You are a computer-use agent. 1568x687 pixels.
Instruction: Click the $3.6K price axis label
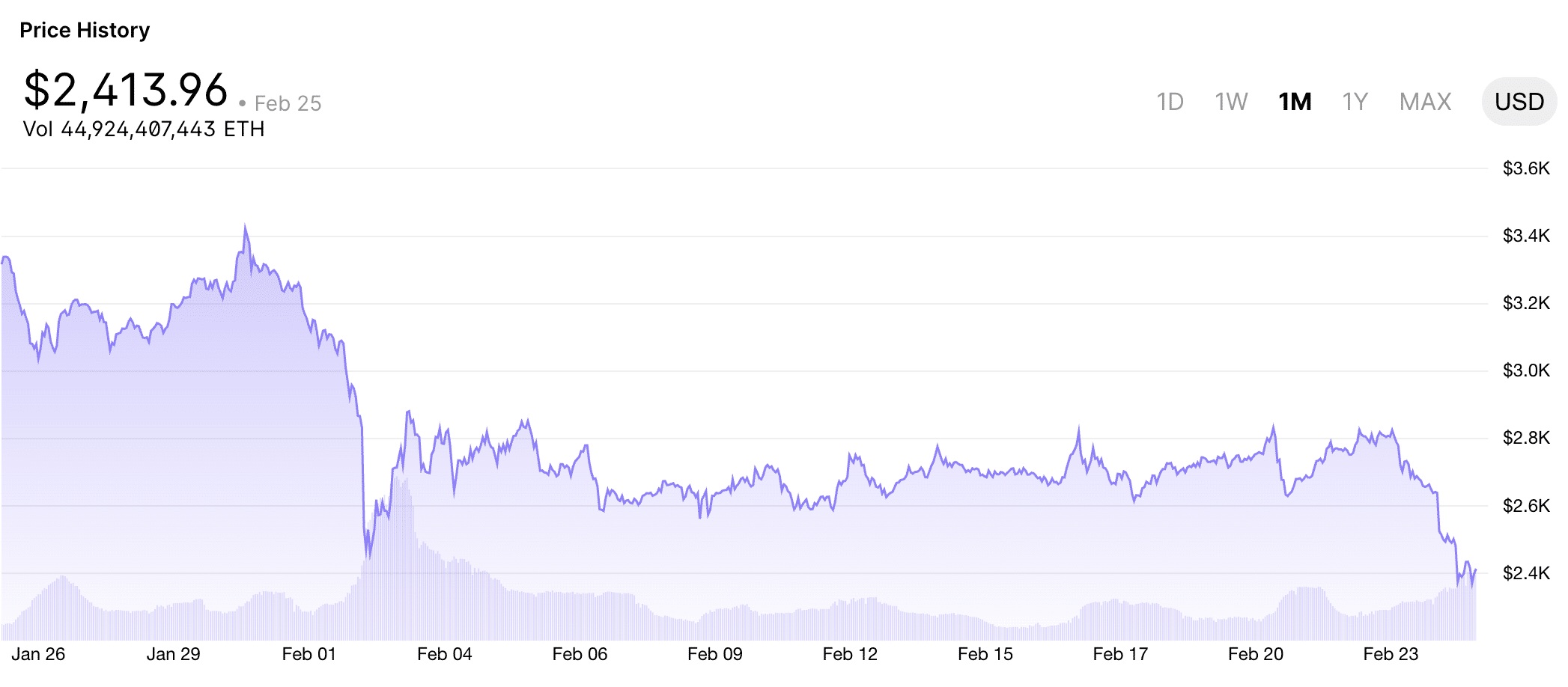1526,168
